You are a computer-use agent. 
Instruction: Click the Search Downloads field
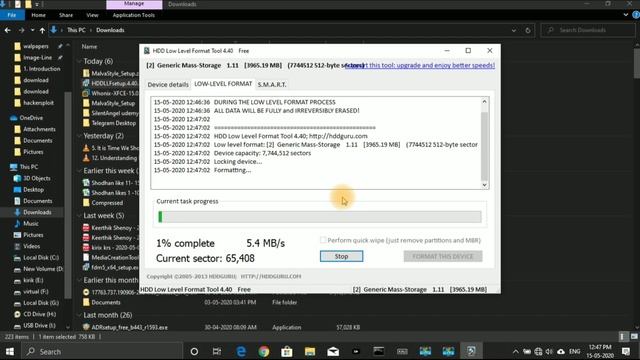click(588, 30)
